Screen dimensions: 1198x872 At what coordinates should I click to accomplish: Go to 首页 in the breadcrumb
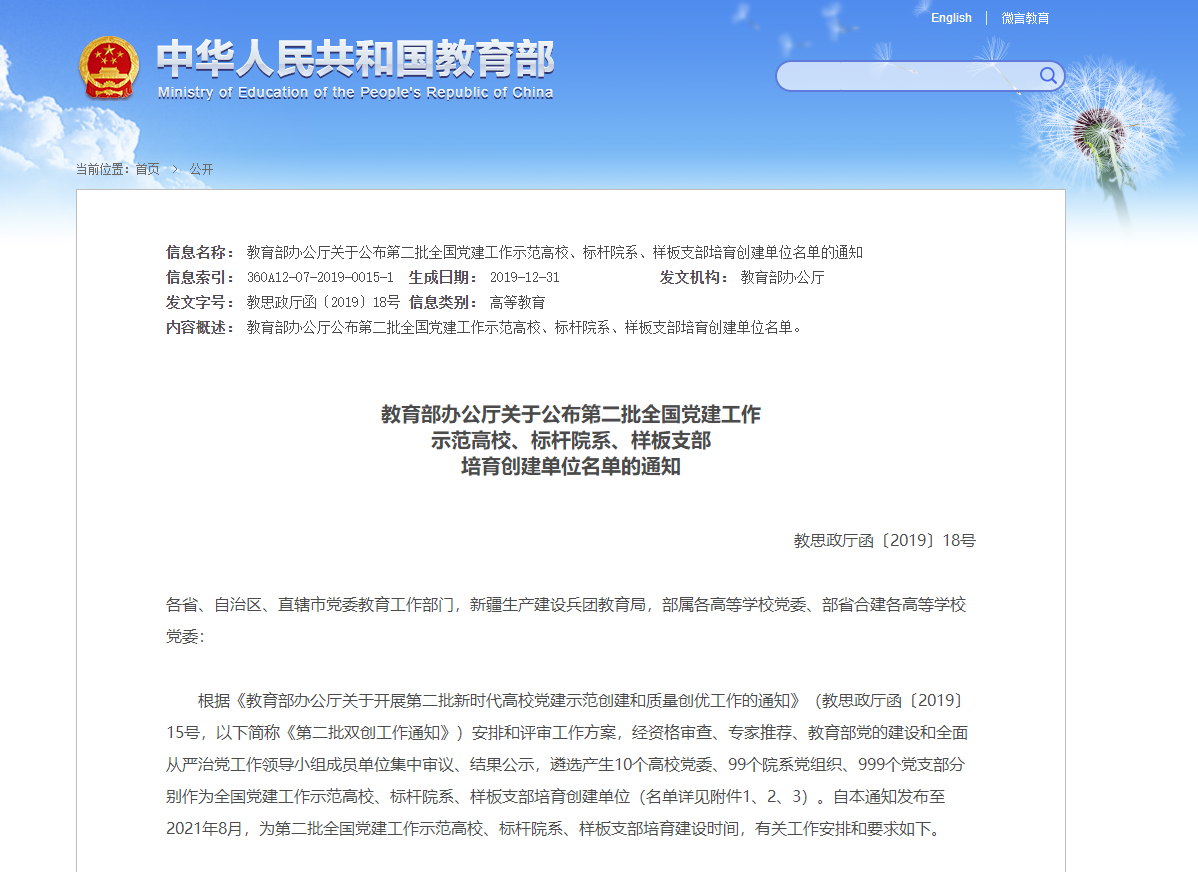[147, 169]
